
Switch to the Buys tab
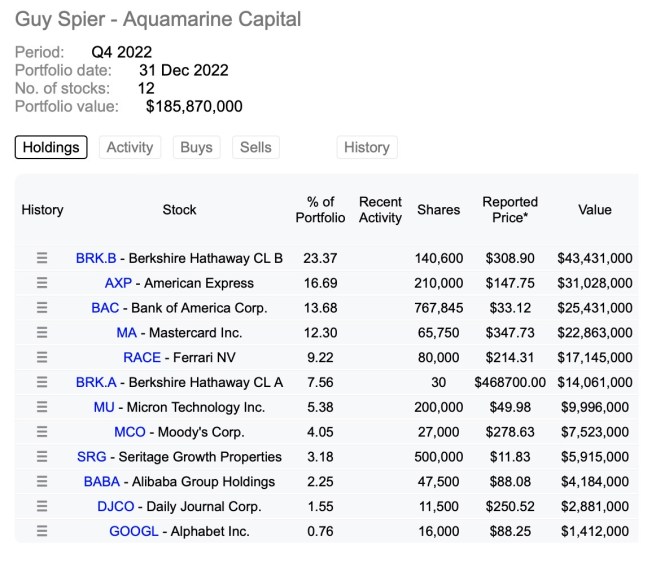[196, 147]
